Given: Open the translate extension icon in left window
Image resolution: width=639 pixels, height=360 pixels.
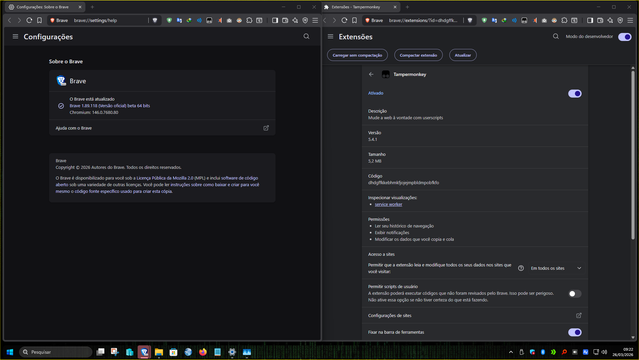Looking at the screenshot, I should [x=179, y=20].
